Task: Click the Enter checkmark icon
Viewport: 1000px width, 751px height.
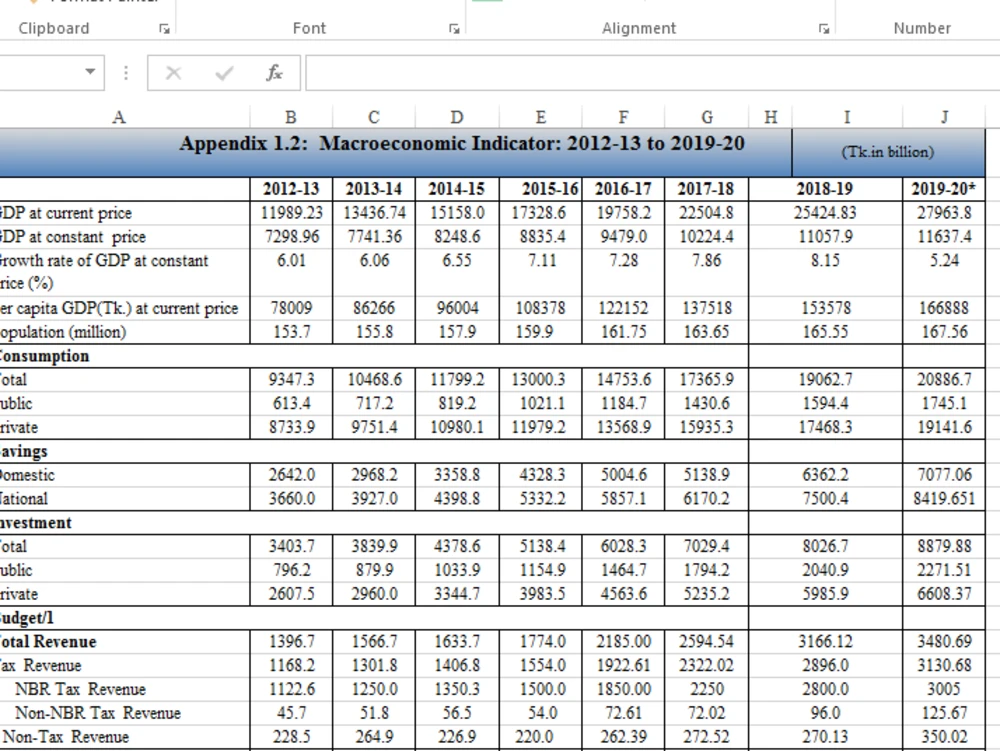Action: [224, 73]
